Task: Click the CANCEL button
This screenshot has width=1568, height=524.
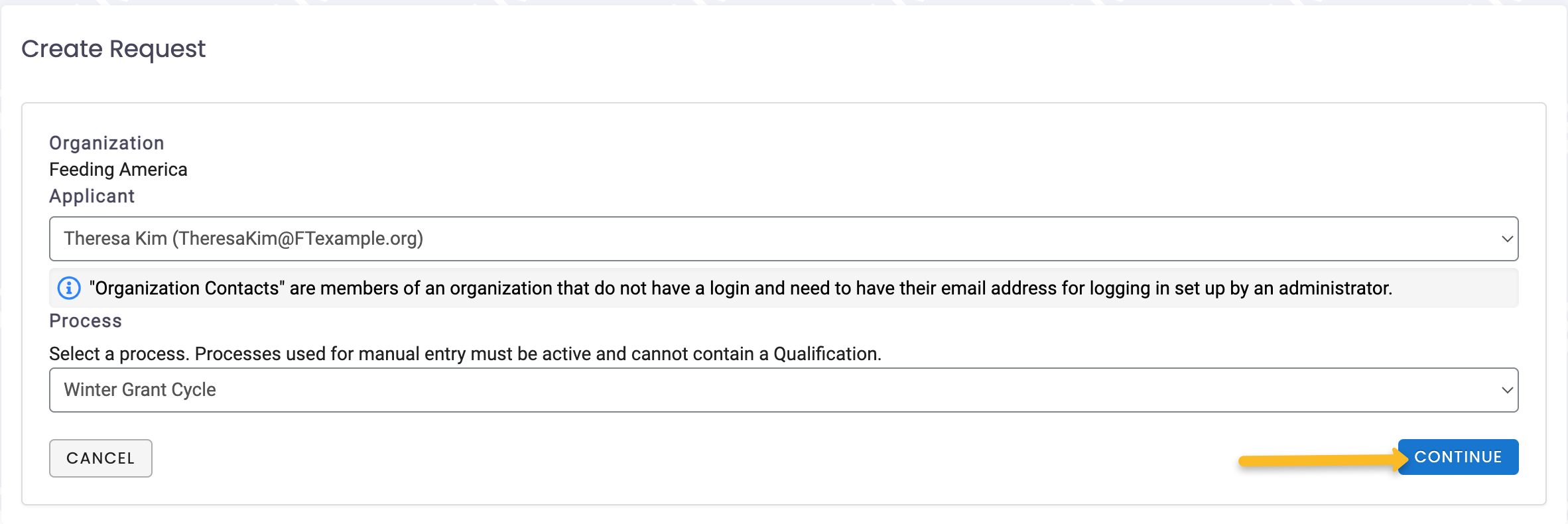Action: coord(101,458)
